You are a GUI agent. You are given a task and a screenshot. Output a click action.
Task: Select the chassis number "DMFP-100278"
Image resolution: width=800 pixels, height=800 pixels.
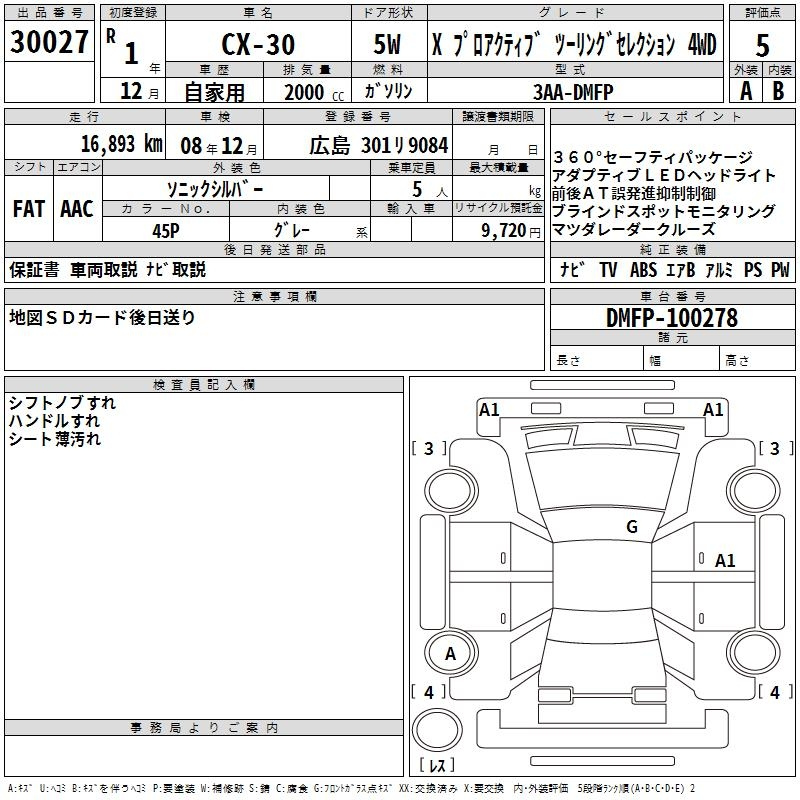[672, 318]
